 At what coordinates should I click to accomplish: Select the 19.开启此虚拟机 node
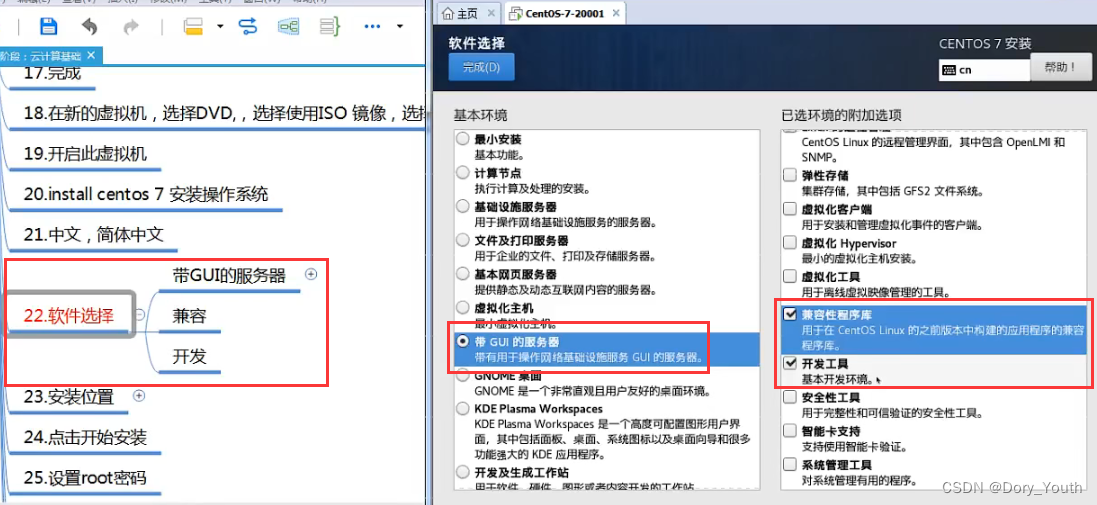pos(85,154)
